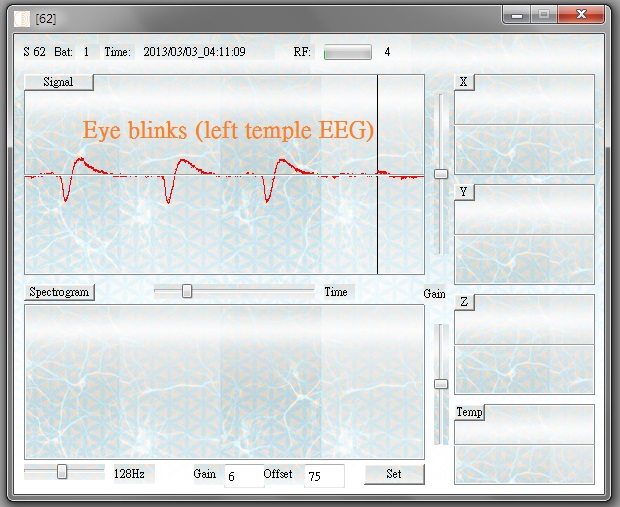Click the Gain label beside vertical slider
Image resolution: width=620 pixels, height=507 pixels.
pos(434,294)
